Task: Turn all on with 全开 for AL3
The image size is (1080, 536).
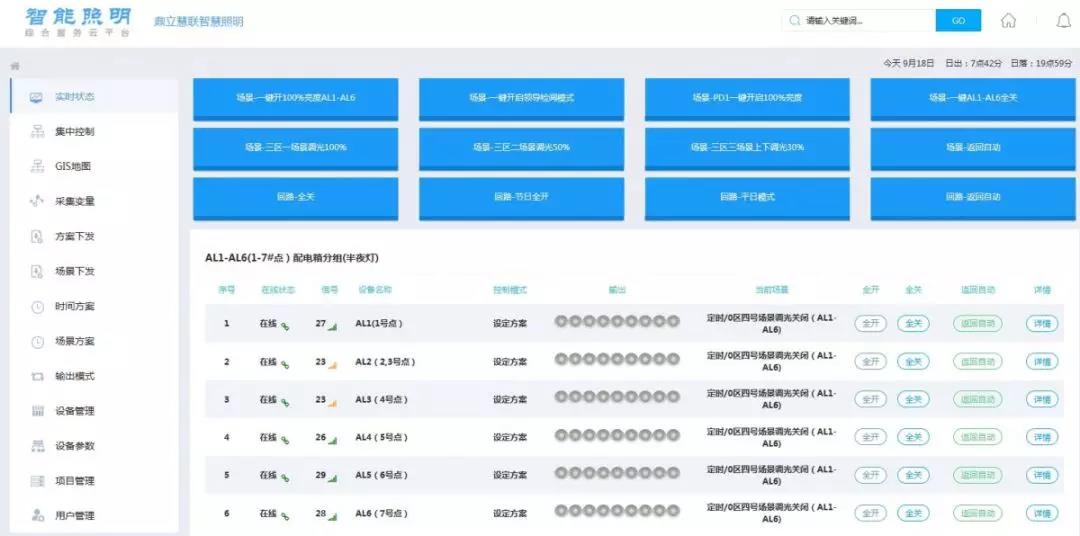Action: pyautogui.click(x=870, y=399)
